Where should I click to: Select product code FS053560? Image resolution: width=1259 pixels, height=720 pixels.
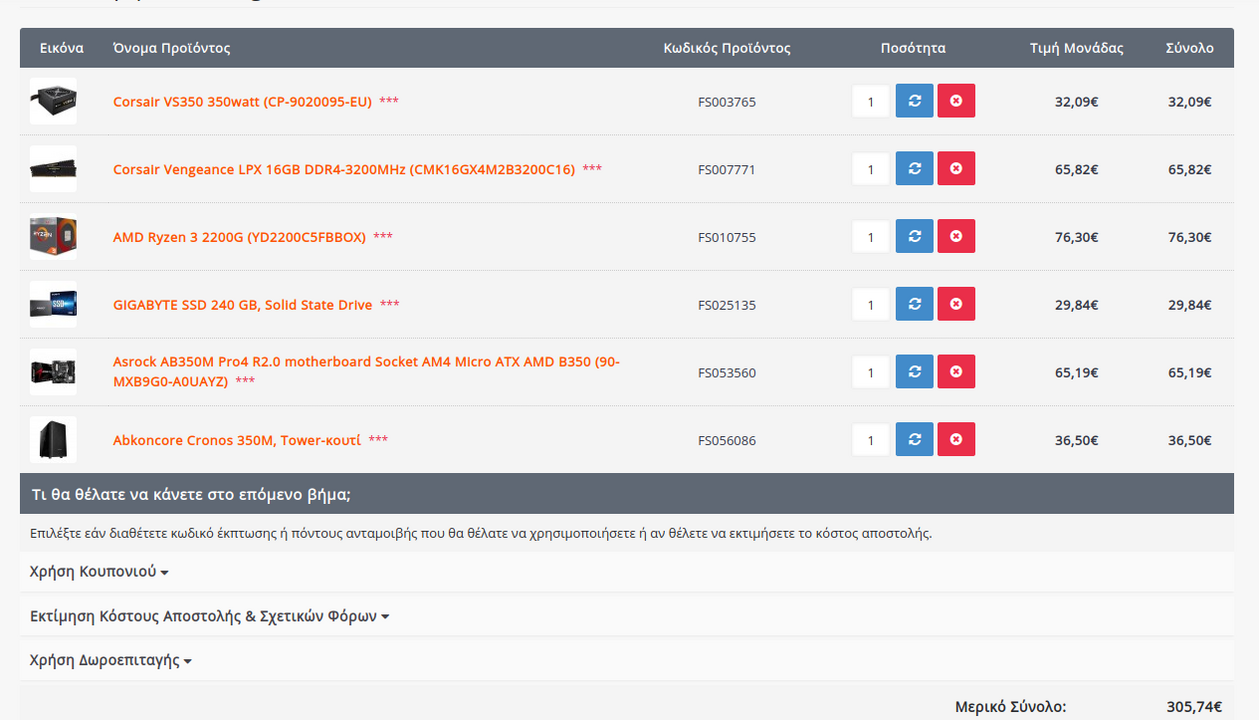tap(727, 373)
